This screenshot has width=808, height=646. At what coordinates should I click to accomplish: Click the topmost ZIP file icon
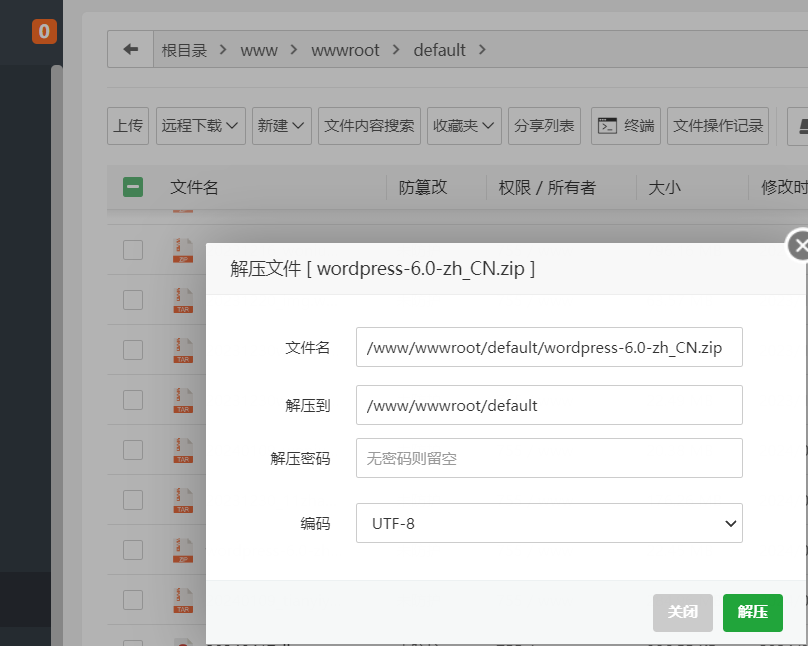pyautogui.click(x=183, y=250)
